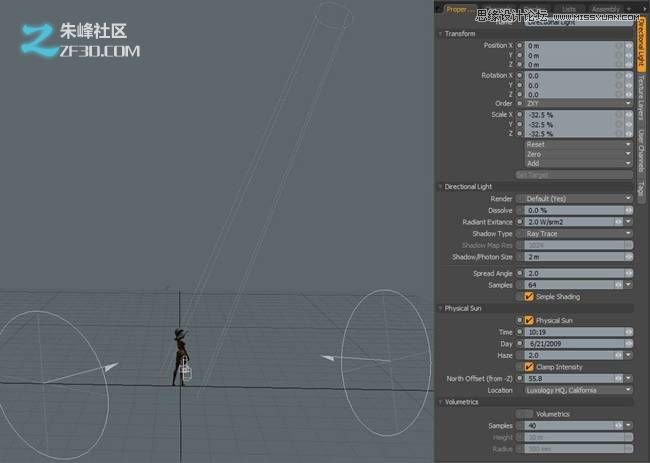Viewport: 650px width, 463px height.
Task: Click the key dot beside Time field
Action: point(521,331)
